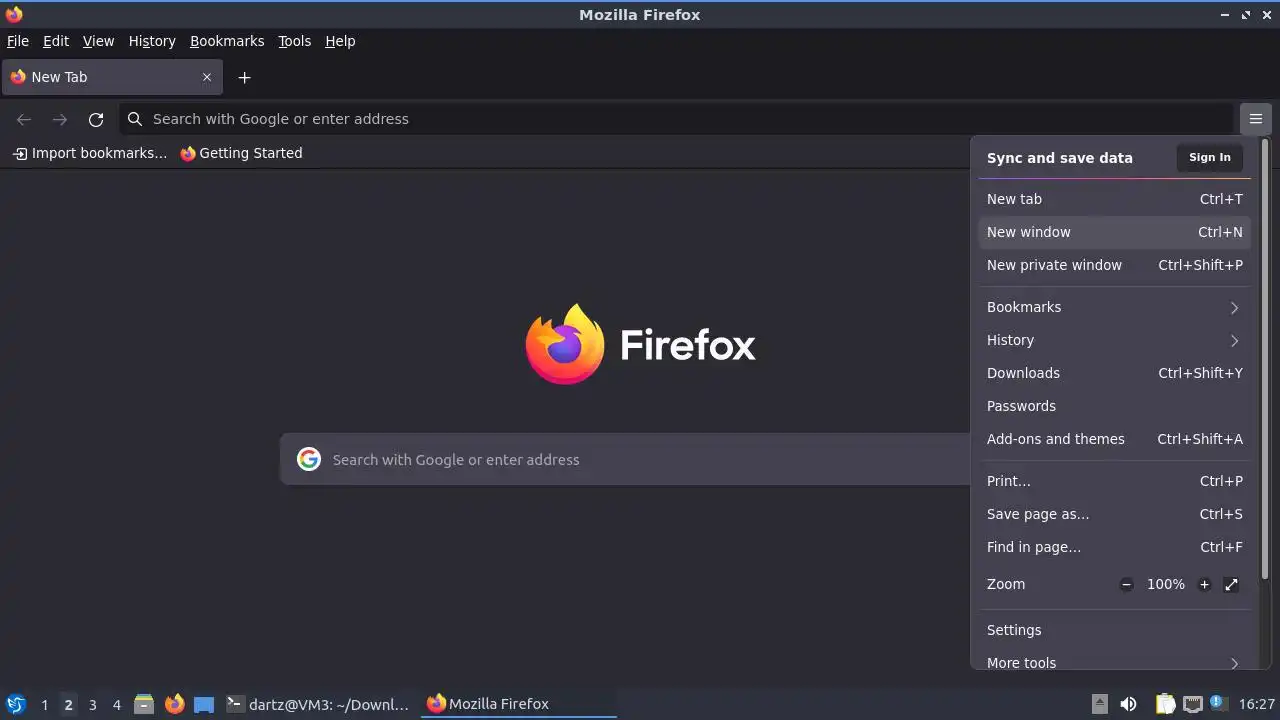Switch to workspace 1
The image size is (1280, 720).
pyautogui.click(x=44, y=704)
